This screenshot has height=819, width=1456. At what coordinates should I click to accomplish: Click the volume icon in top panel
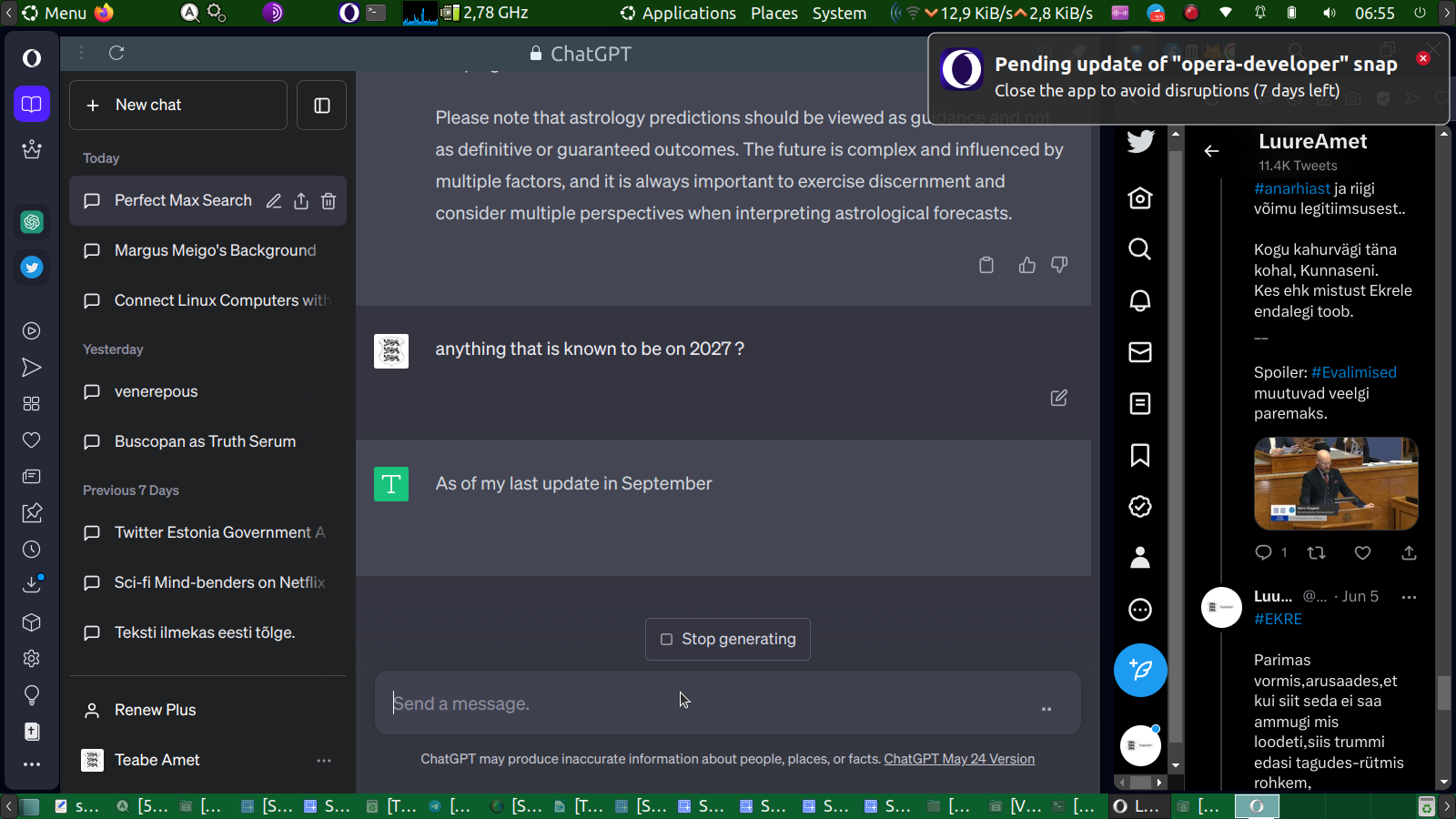[x=1330, y=13]
